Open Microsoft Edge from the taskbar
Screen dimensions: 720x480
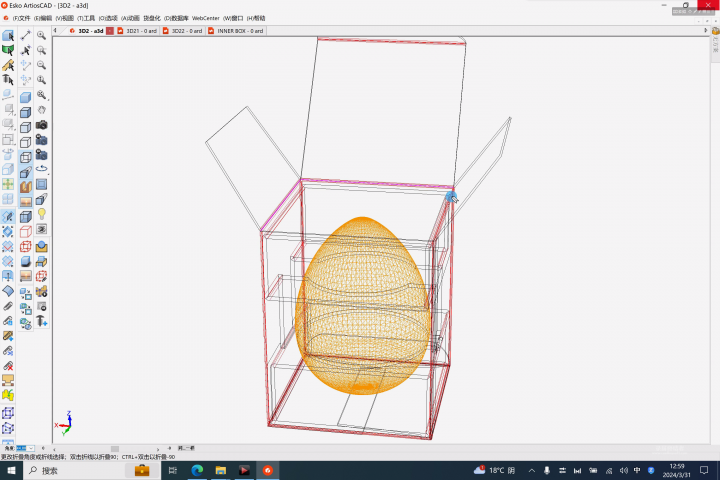click(x=196, y=470)
